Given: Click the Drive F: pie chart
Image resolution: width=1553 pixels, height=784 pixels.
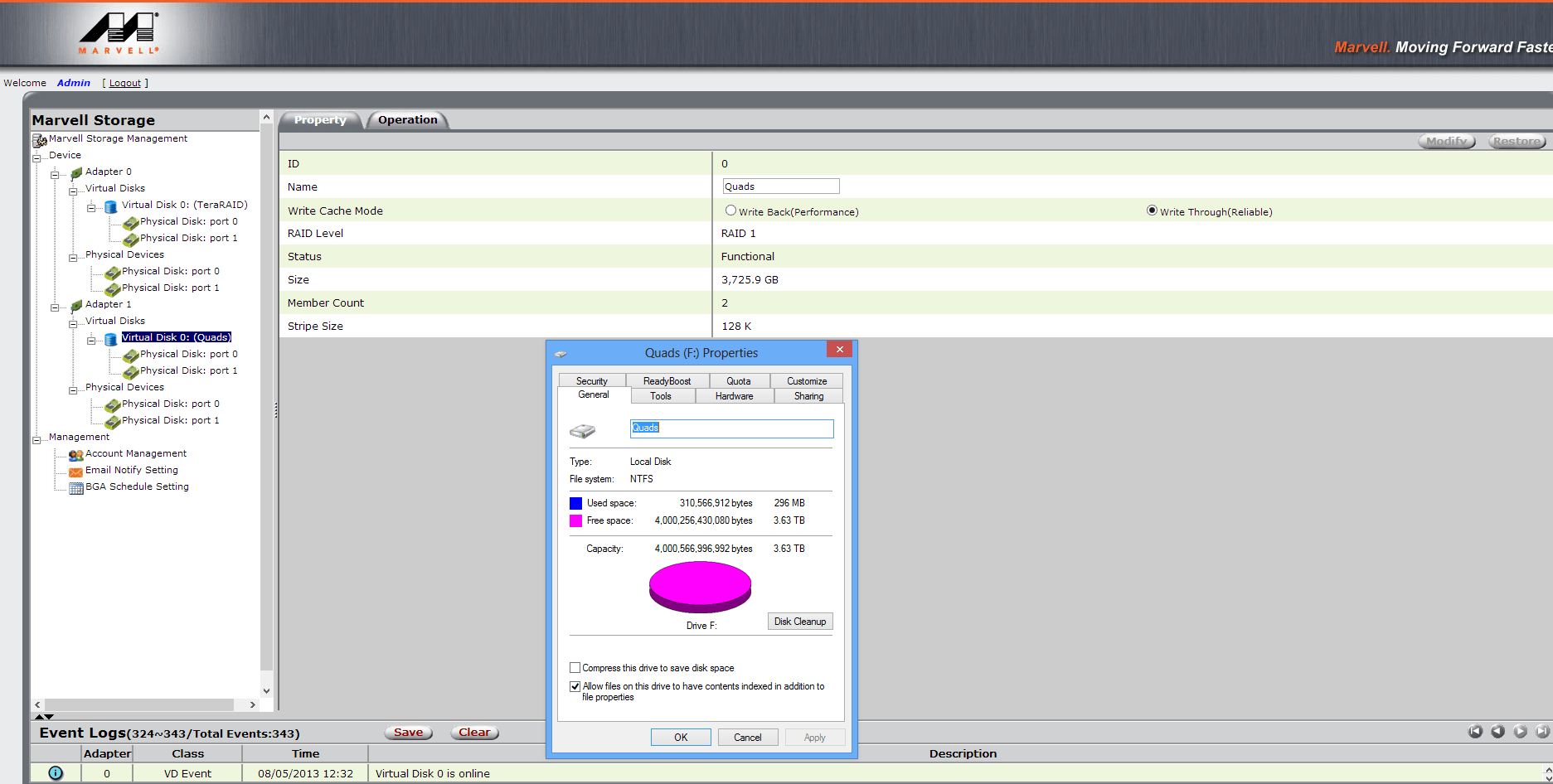Looking at the screenshot, I should pos(700,587).
